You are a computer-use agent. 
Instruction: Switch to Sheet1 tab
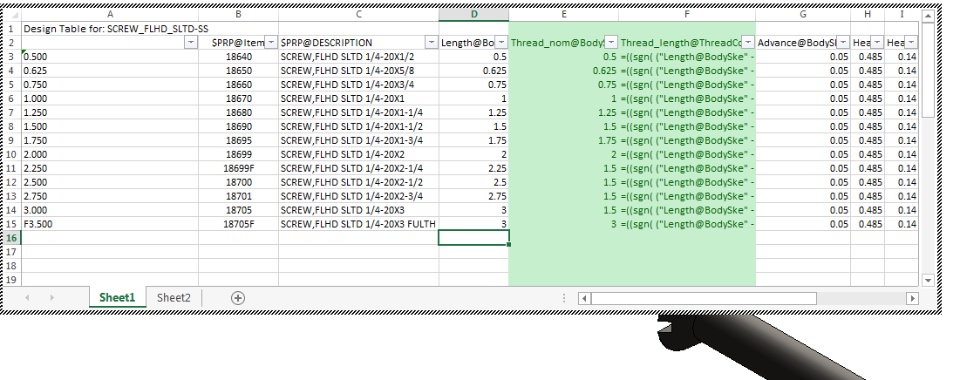tap(117, 297)
